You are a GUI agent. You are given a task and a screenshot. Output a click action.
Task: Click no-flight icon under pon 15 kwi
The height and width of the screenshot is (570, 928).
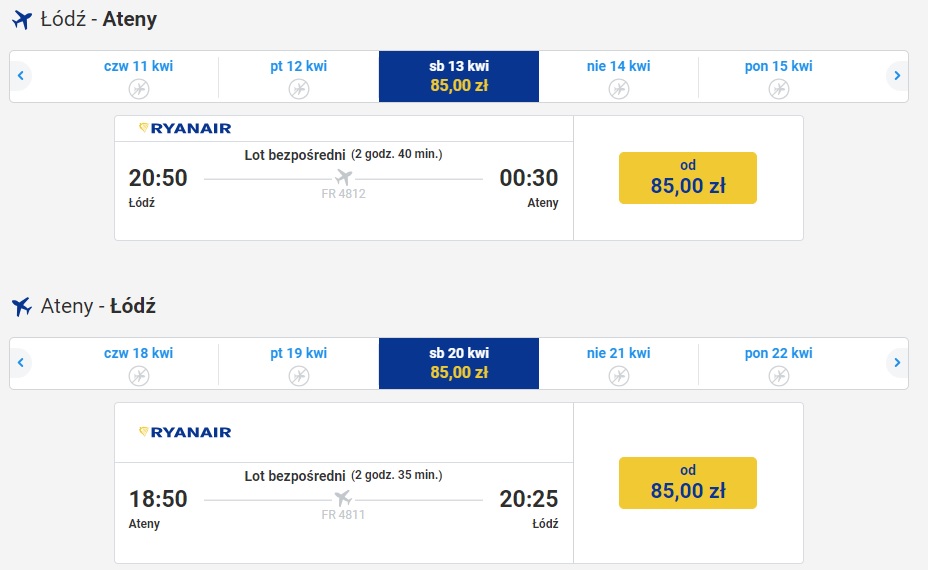pyautogui.click(x=779, y=89)
